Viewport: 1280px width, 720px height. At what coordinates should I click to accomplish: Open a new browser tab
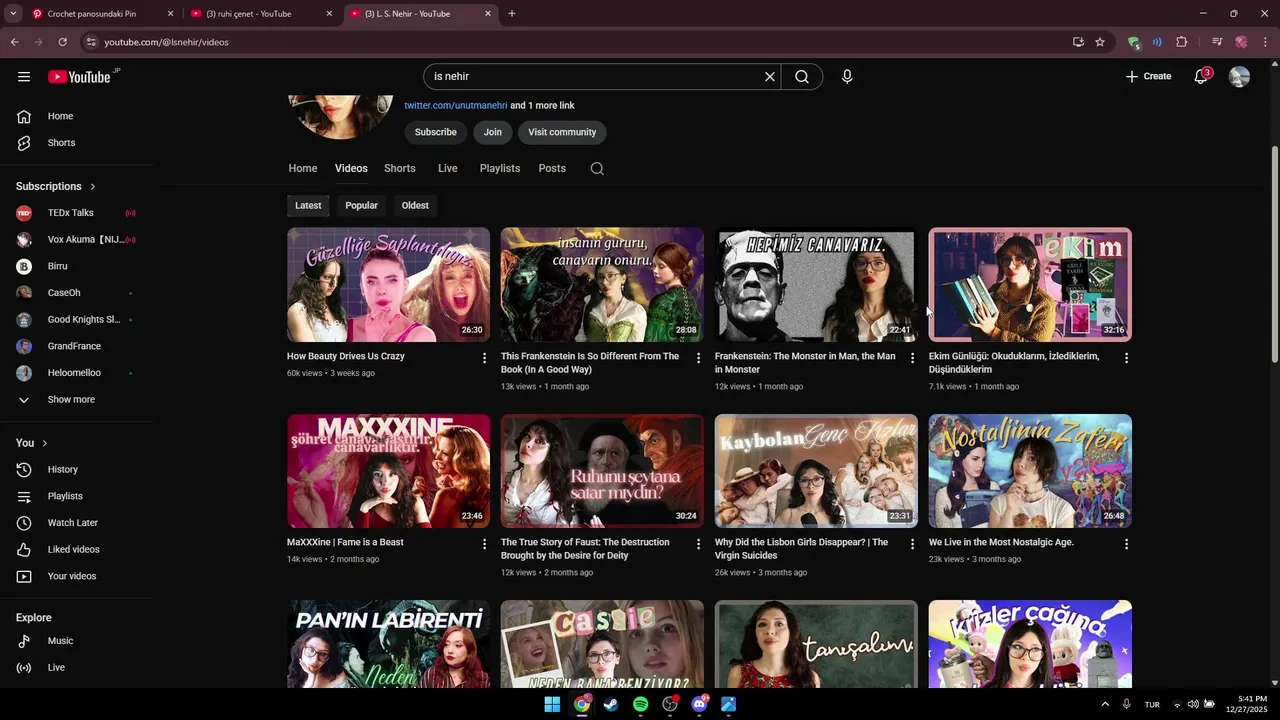click(512, 14)
